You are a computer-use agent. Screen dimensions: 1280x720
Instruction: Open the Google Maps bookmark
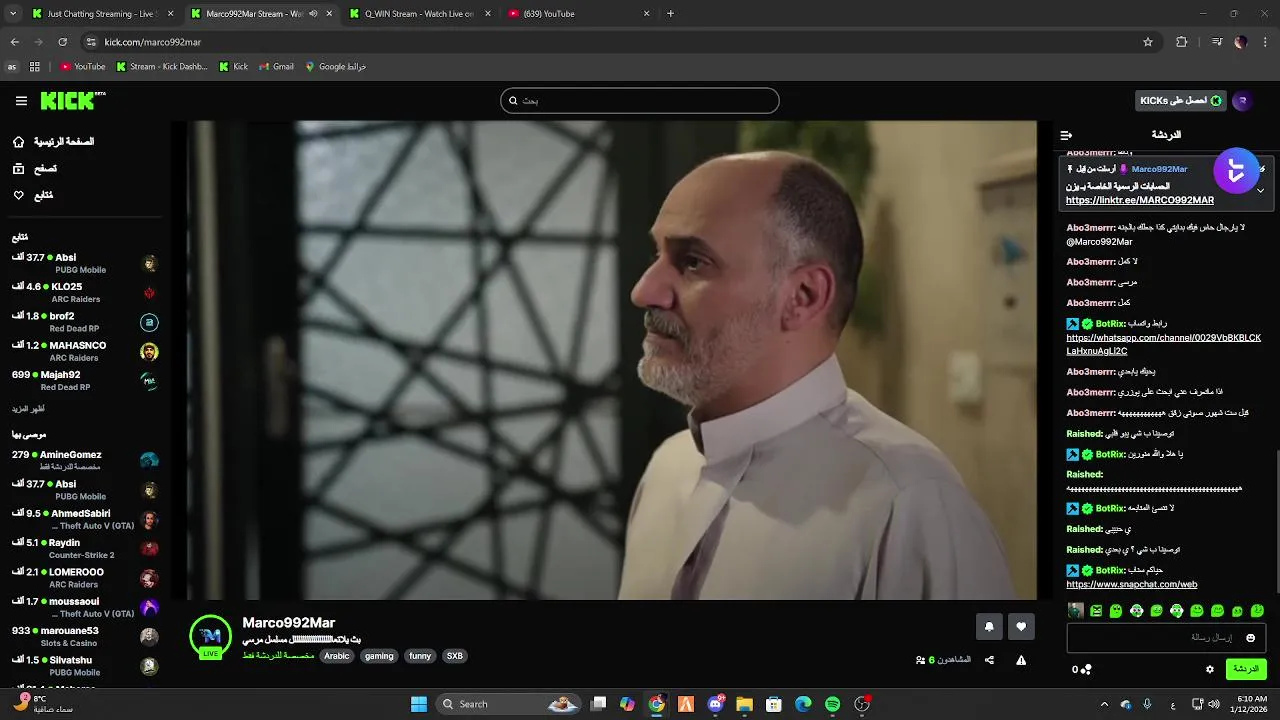point(335,67)
